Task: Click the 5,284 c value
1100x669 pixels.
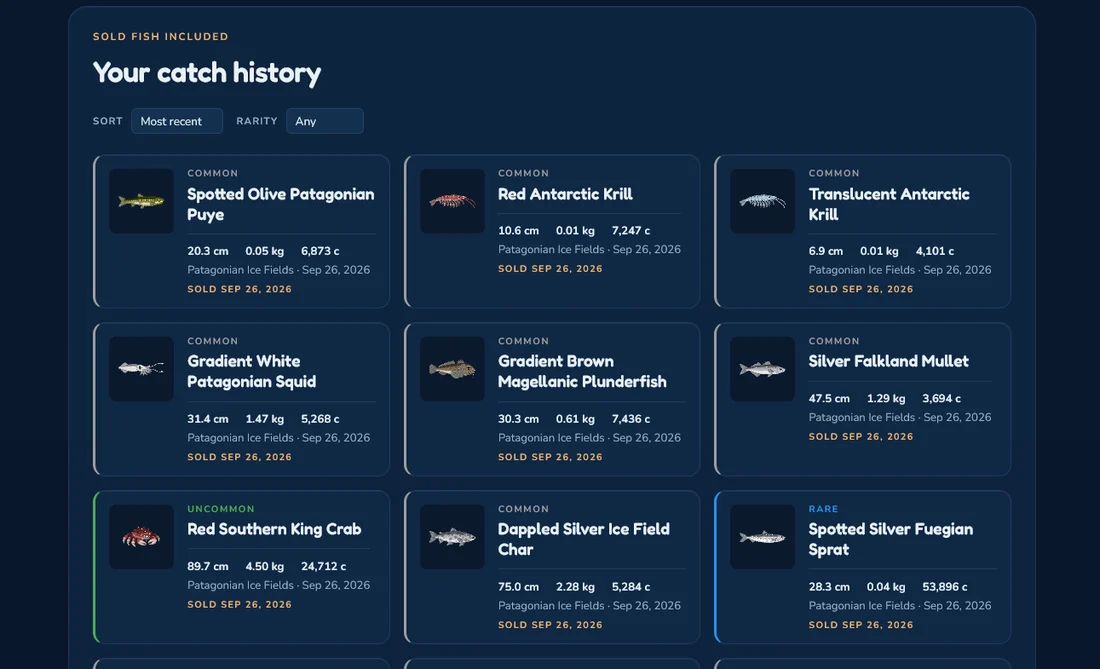Action: (631, 587)
